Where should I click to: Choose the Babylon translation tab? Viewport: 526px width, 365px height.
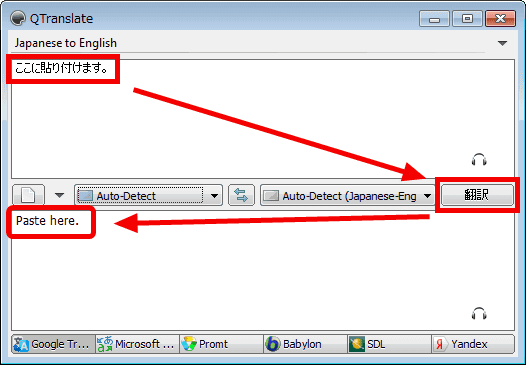(x=305, y=344)
